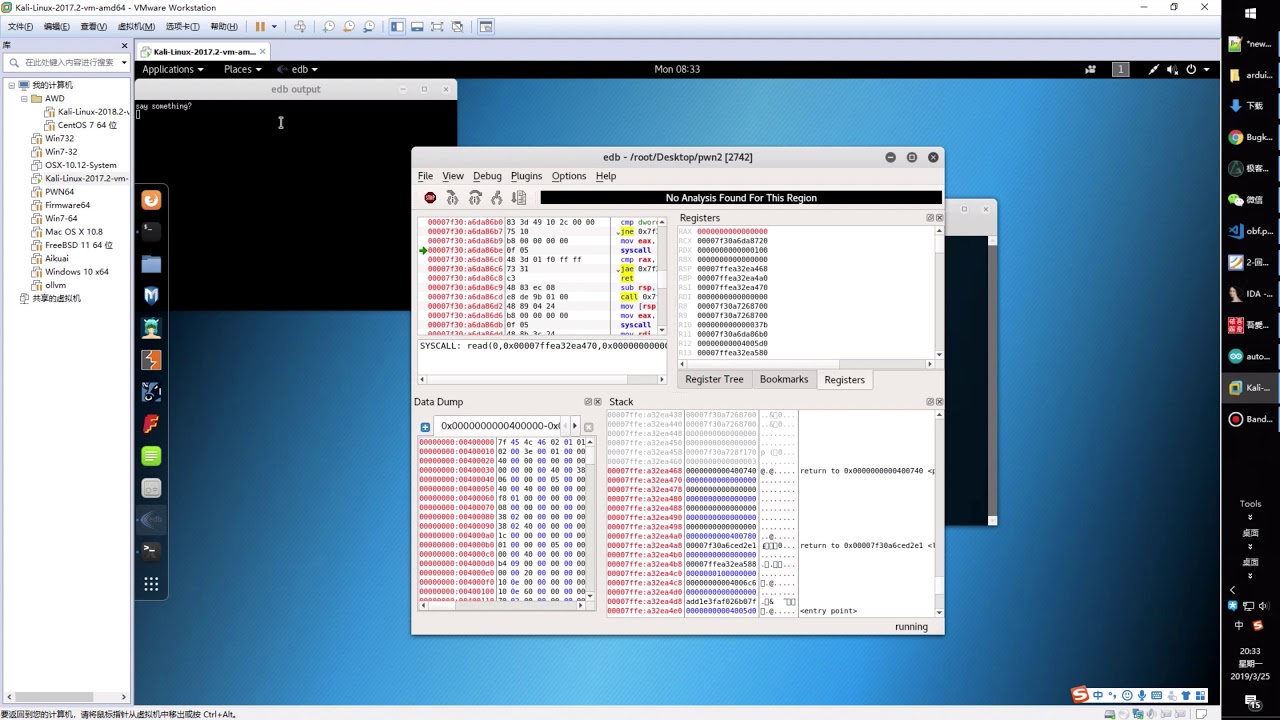
Task: Click VMware snapshot manager icon
Action: [x=369, y=27]
